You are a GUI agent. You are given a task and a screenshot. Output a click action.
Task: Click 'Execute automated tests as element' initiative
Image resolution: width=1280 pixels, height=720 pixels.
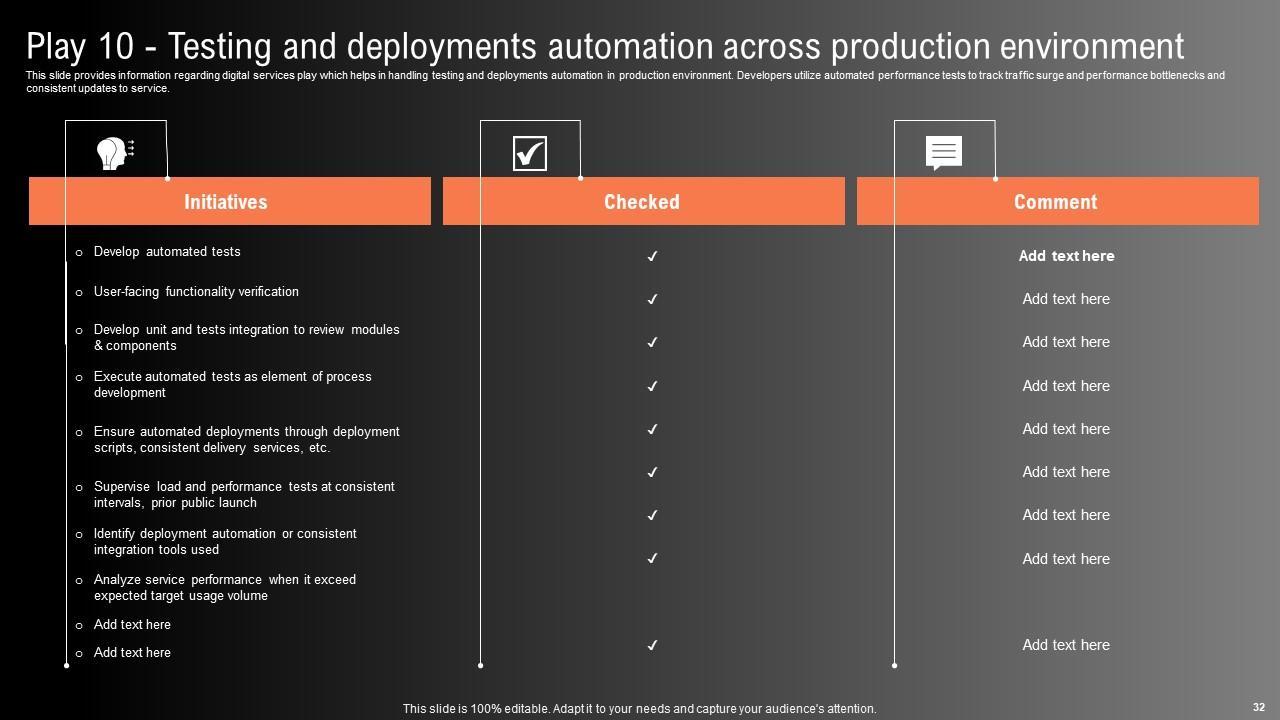(x=232, y=385)
